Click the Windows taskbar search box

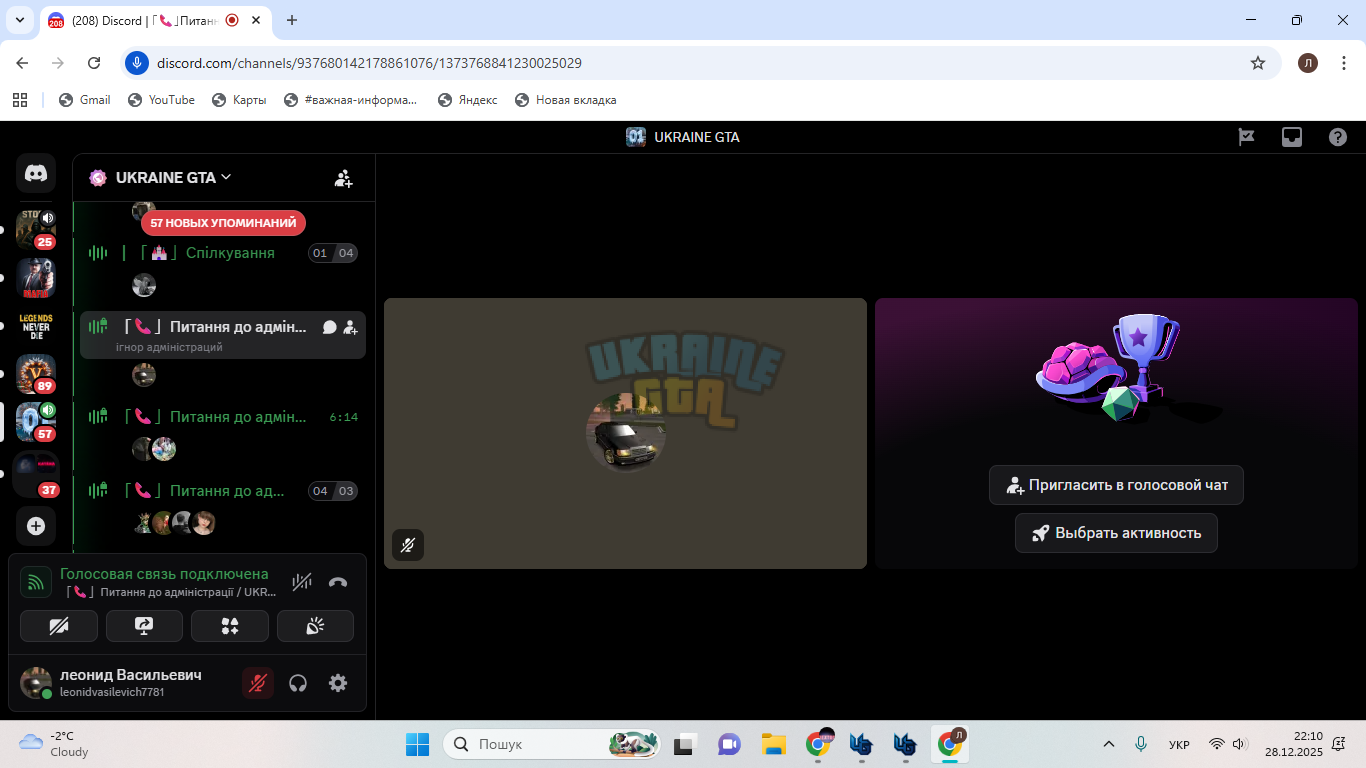click(553, 744)
